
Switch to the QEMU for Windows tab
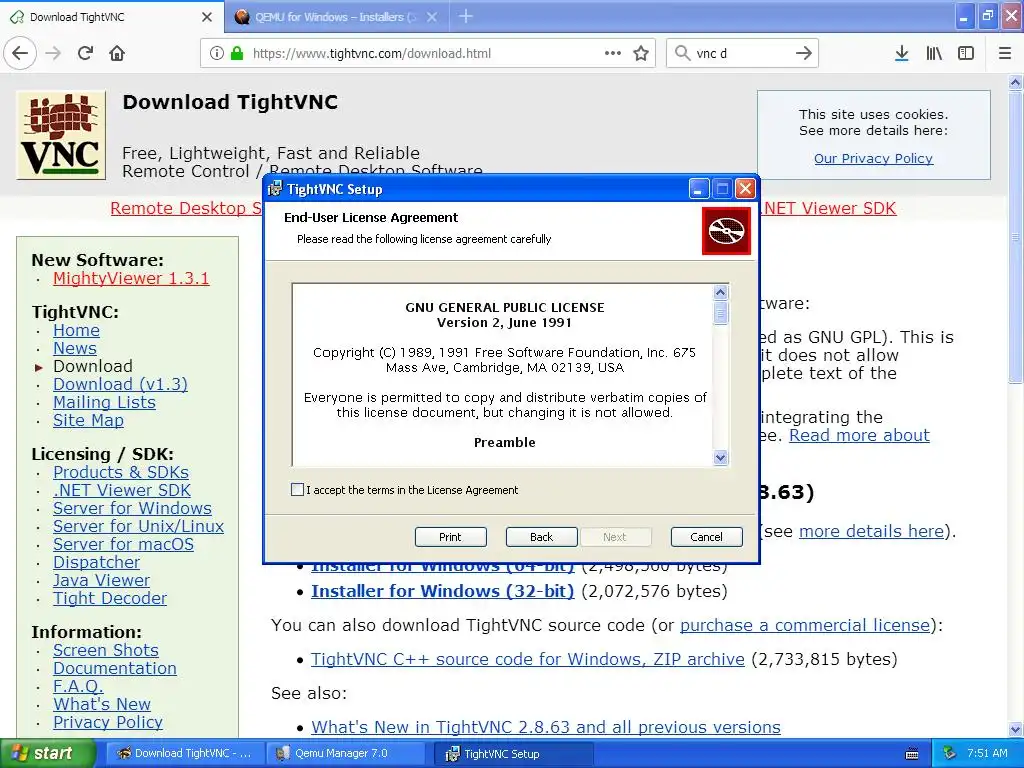point(336,16)
